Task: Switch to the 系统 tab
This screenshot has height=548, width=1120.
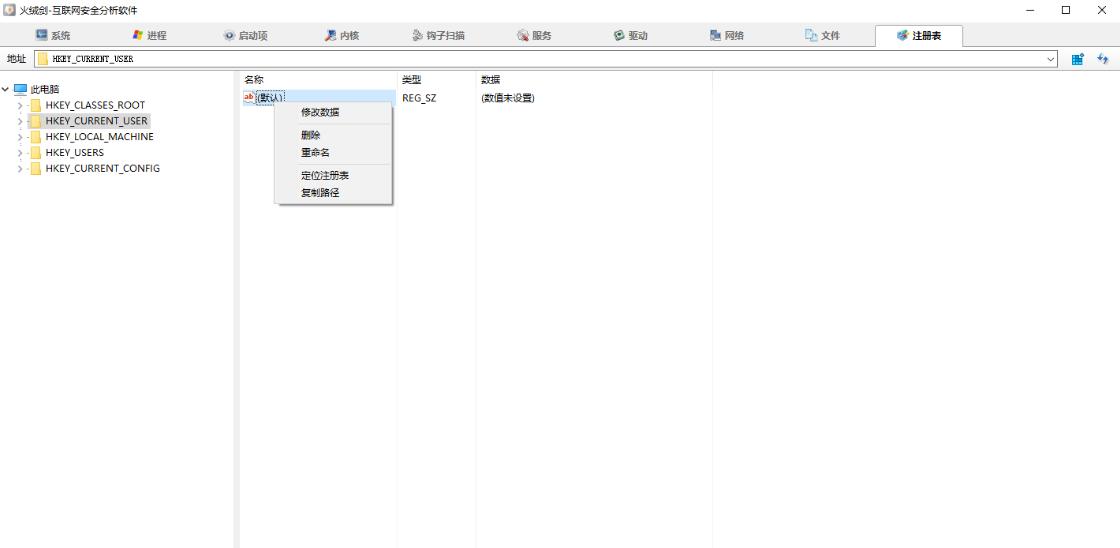Action: [x=53, y=35]
